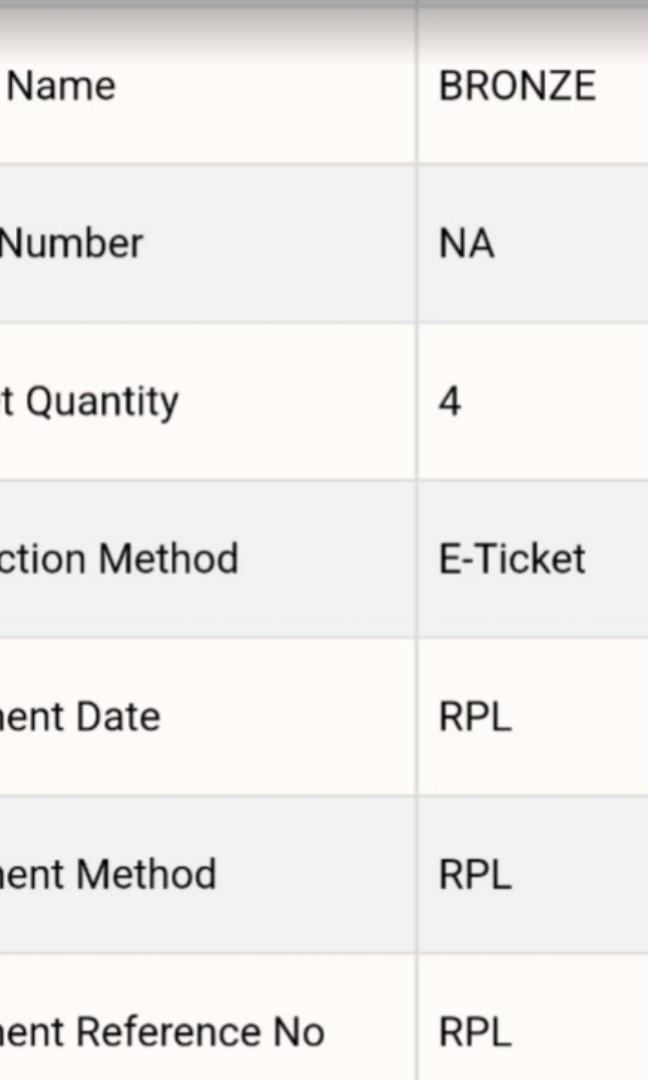Screen dimensions: 648x1080
Task: Select the Reference No label
Action: pyautogui.click(x=162, y=1032)
